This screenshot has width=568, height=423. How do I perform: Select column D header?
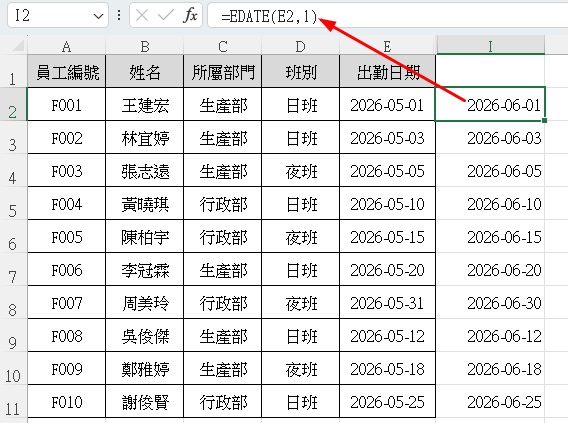tap(301, 46)
